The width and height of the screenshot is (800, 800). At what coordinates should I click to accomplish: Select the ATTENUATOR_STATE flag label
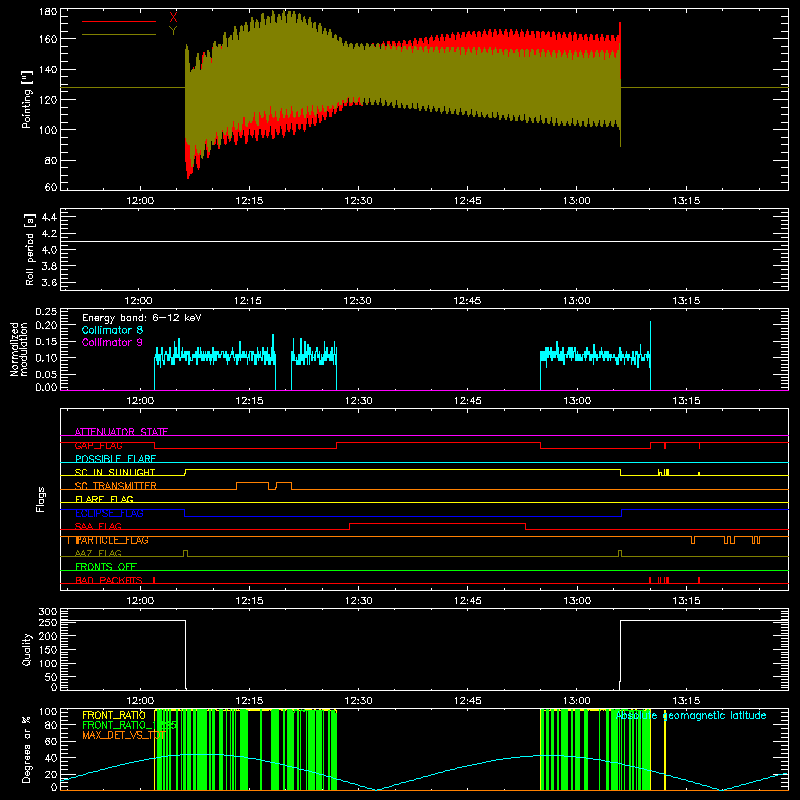(x=121, y=432)
